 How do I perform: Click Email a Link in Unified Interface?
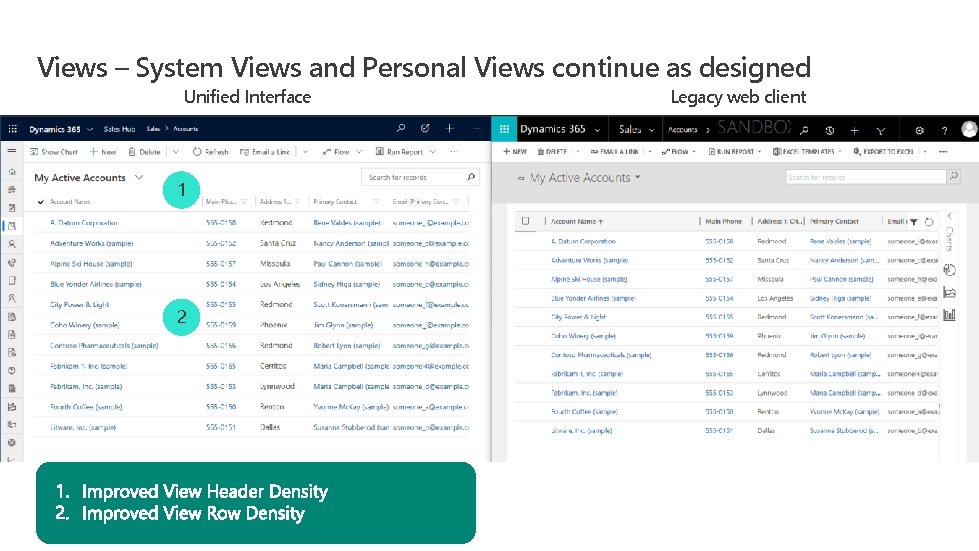point(265,152)
